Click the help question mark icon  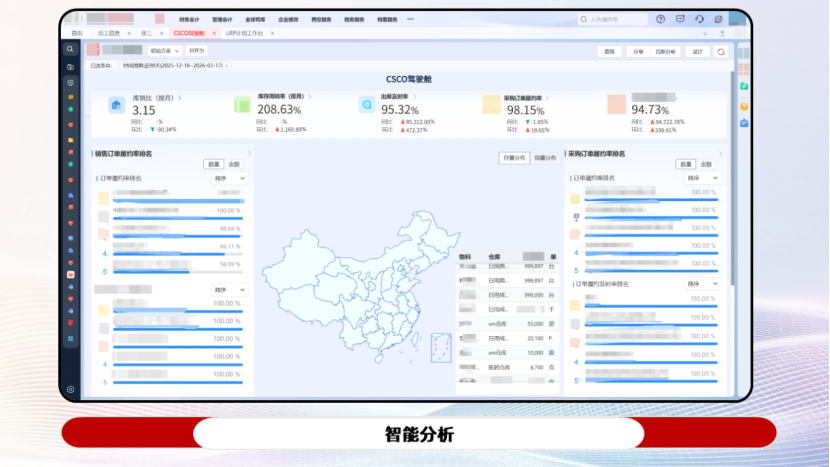point(660,19)
